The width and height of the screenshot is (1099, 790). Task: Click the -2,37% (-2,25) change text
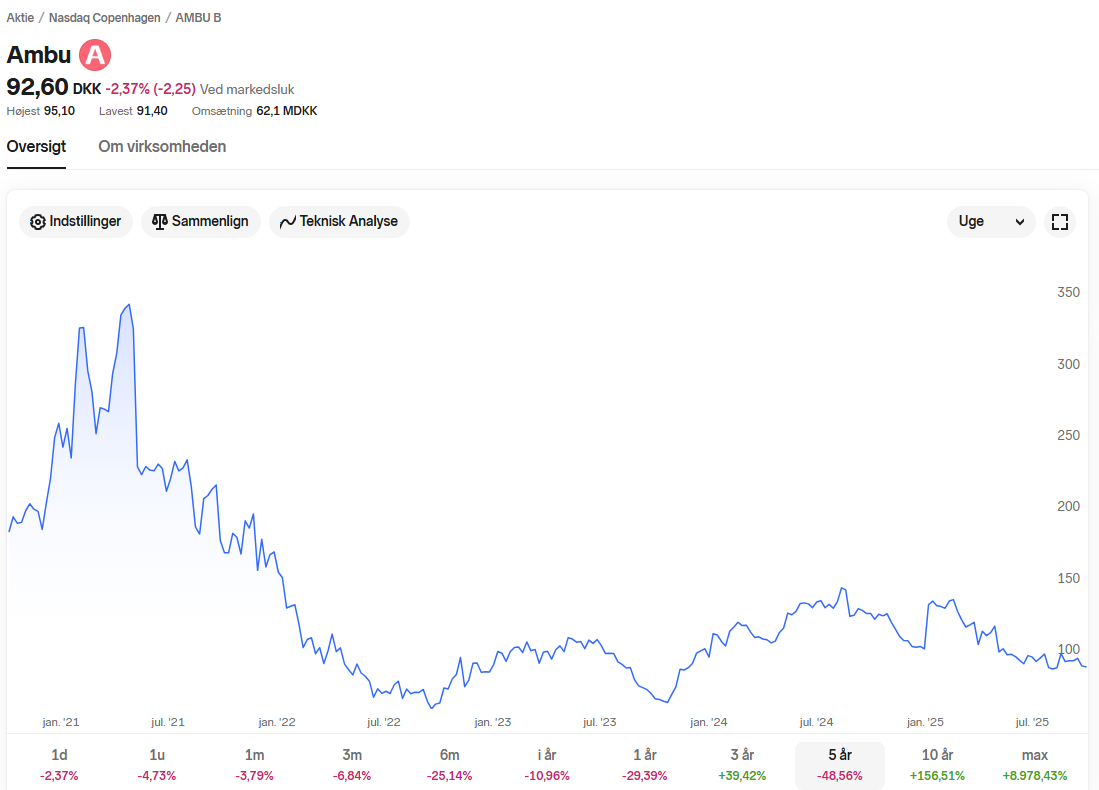point(150,89)
